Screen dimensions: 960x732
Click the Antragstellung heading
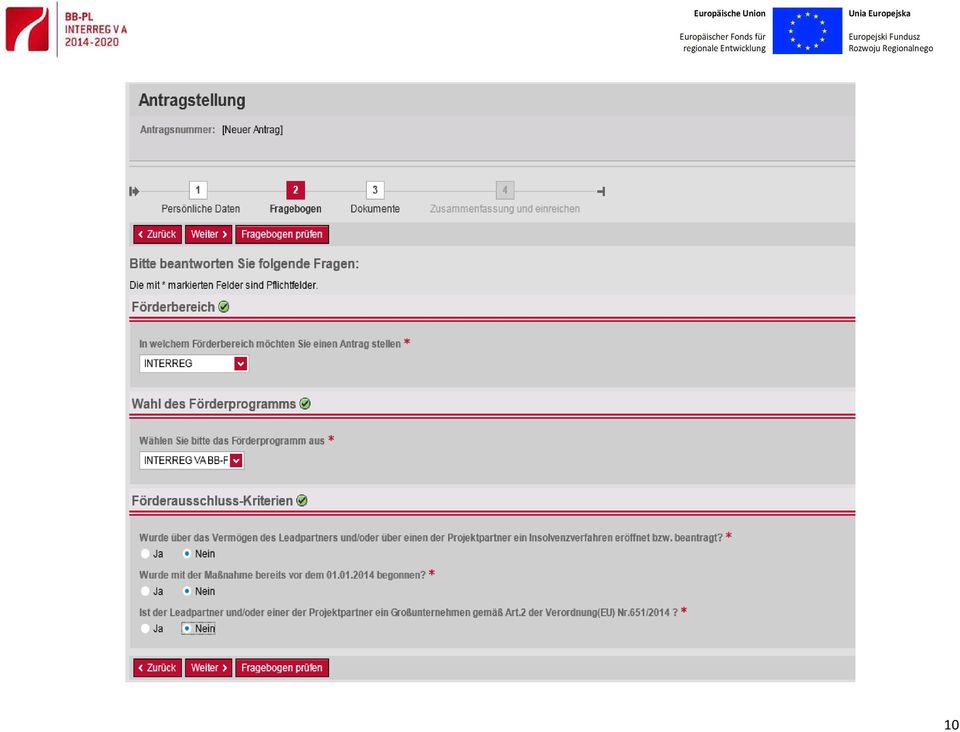192,100
